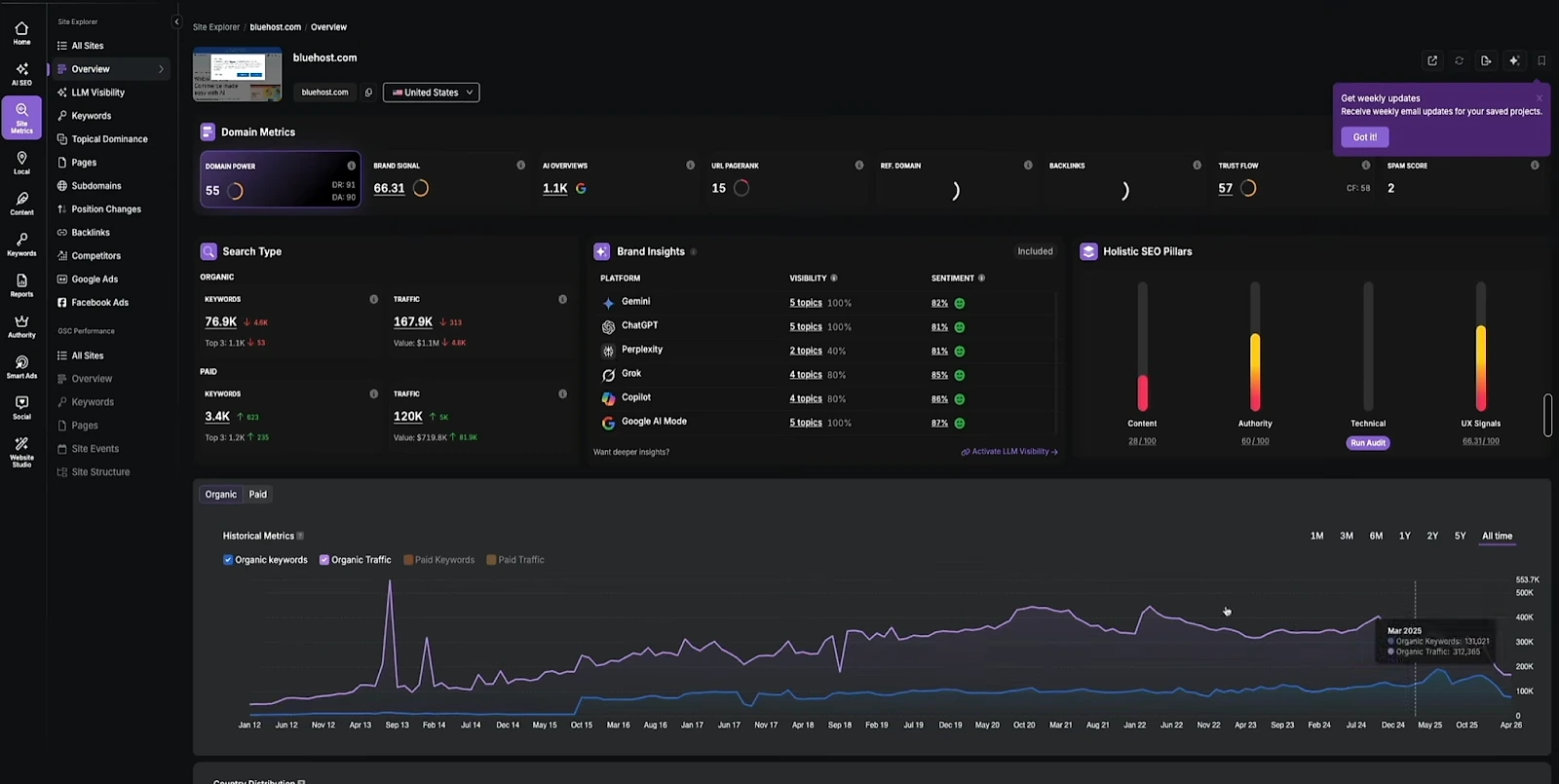This screenshot has height=784, width=1559.
Task: Open Website Studio section
Action: click(21, 452)
